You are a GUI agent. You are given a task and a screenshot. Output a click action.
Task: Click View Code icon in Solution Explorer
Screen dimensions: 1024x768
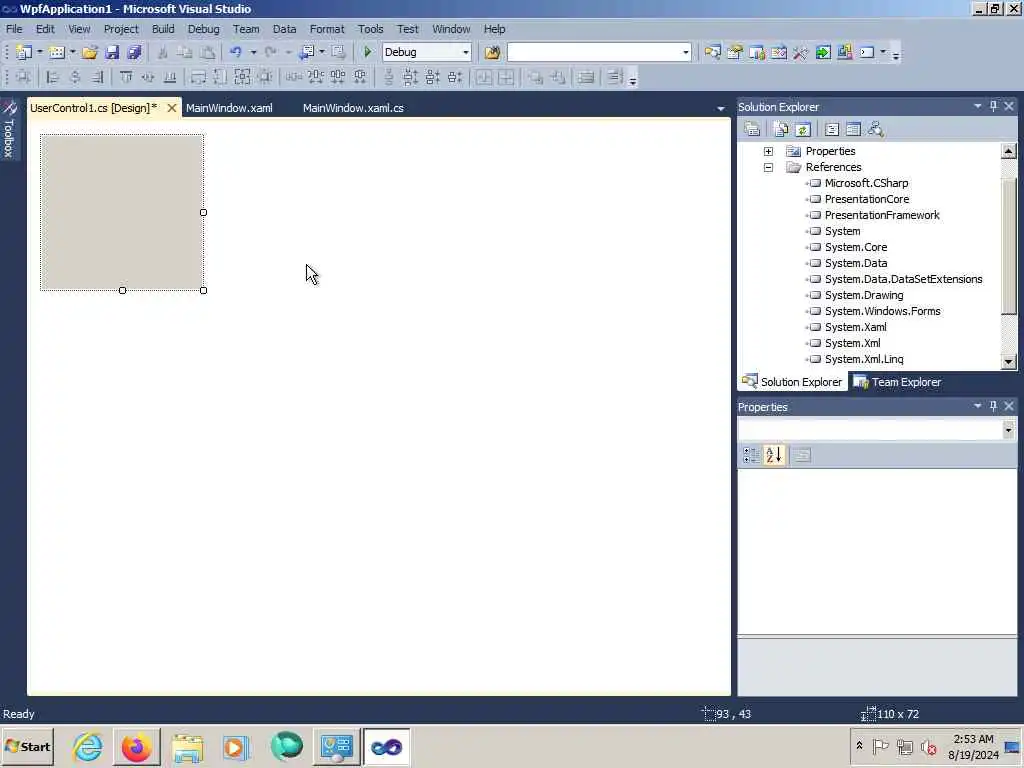[x=832, y=129]
